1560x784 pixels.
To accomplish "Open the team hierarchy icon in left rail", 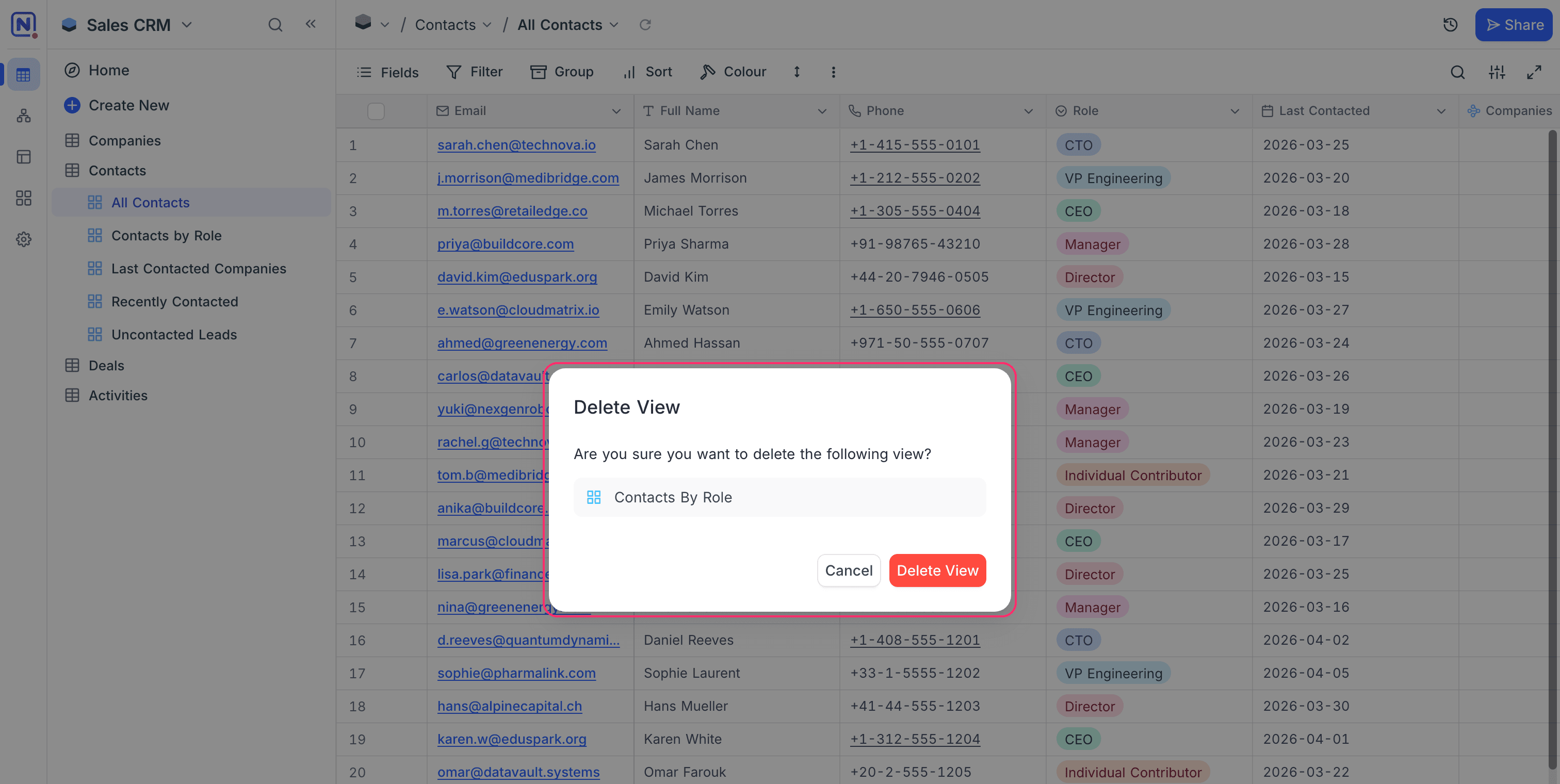I will [24, 116].
